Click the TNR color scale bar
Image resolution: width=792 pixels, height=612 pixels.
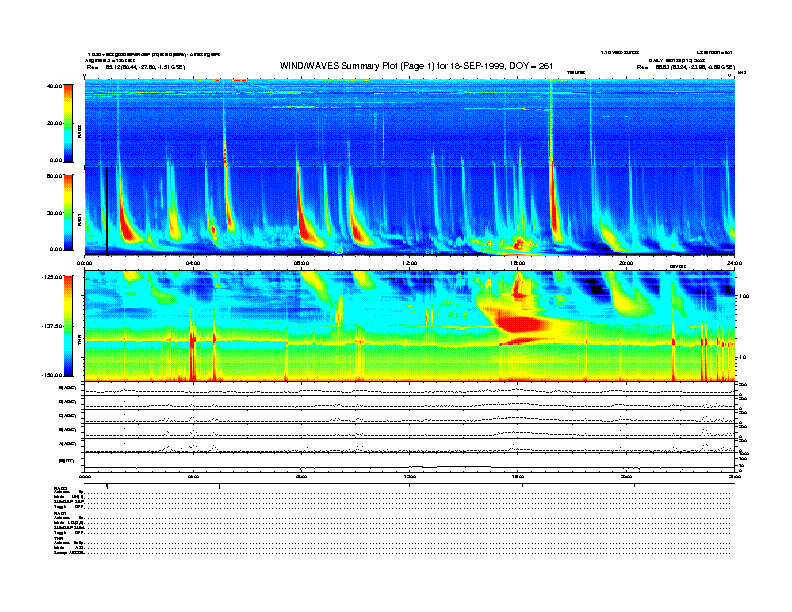(x=68, y=326)
